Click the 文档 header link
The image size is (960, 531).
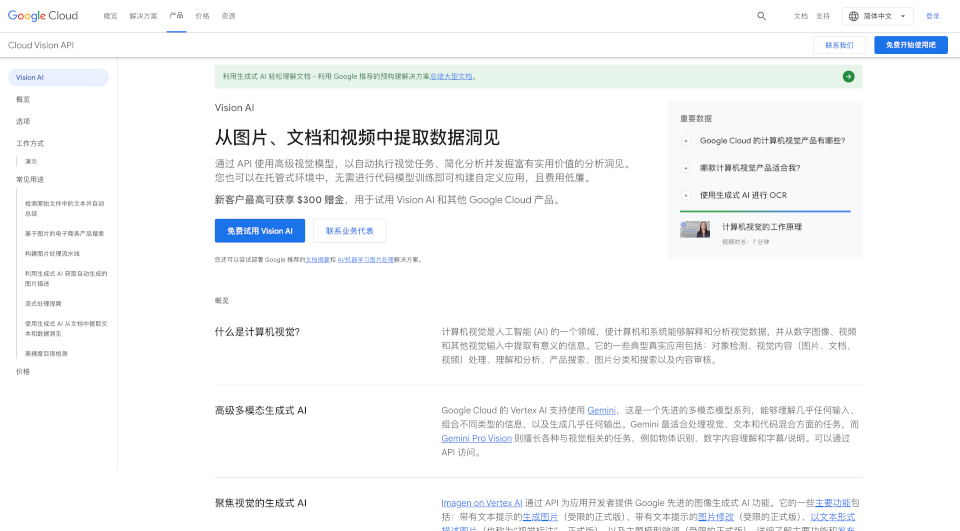pos(801,17)
